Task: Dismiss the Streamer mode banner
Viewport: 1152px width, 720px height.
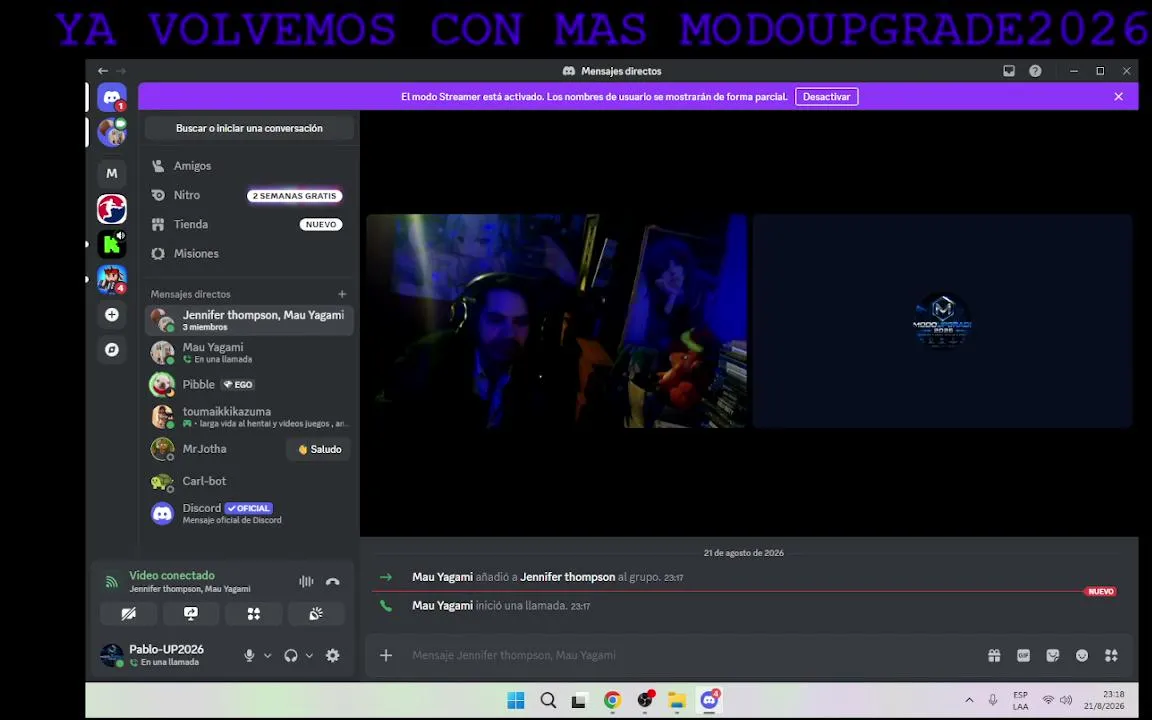Action: 1118,96
